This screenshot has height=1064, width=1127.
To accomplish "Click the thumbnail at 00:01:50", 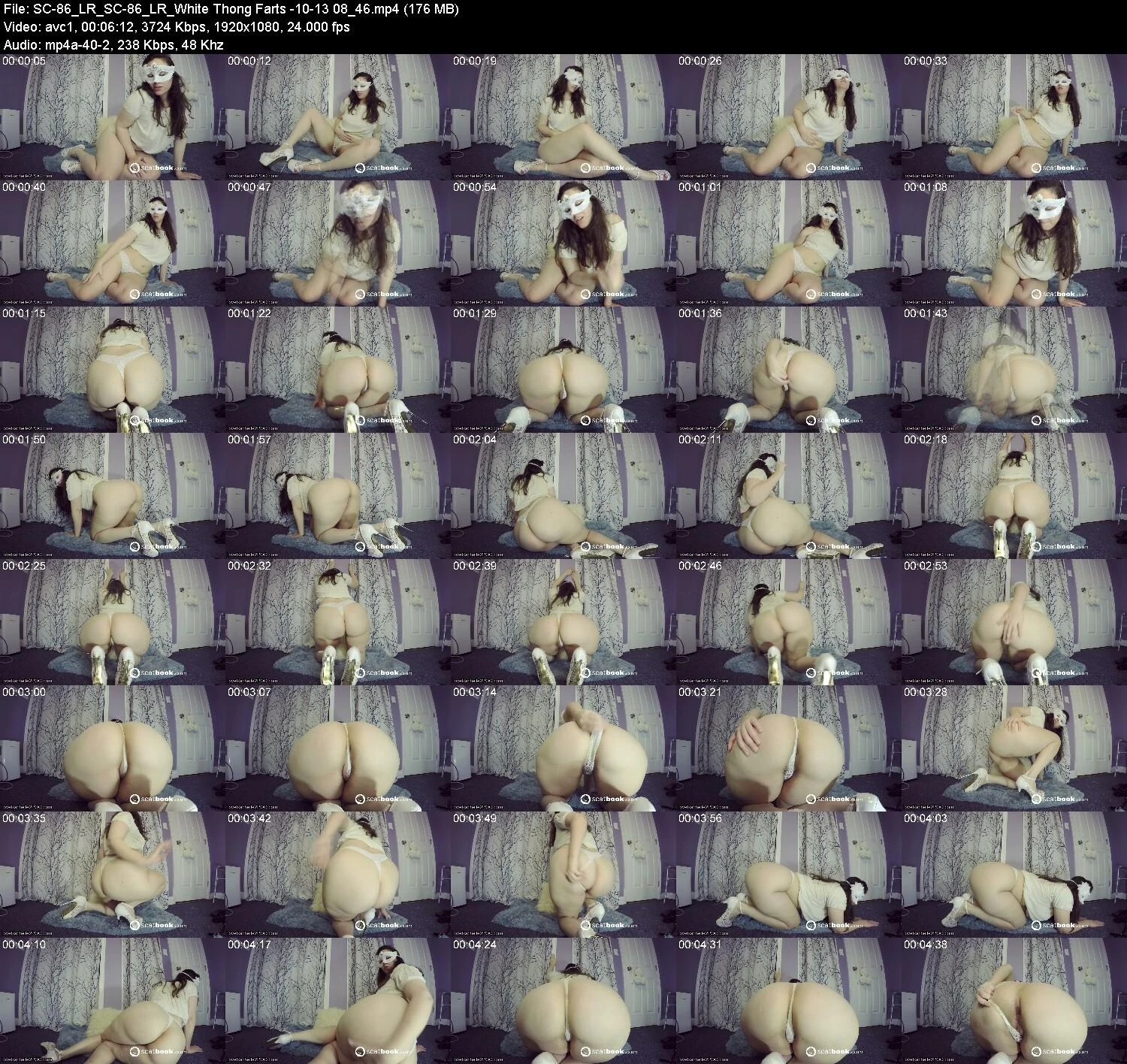I will pyautogui.click(x=112, y=495).
